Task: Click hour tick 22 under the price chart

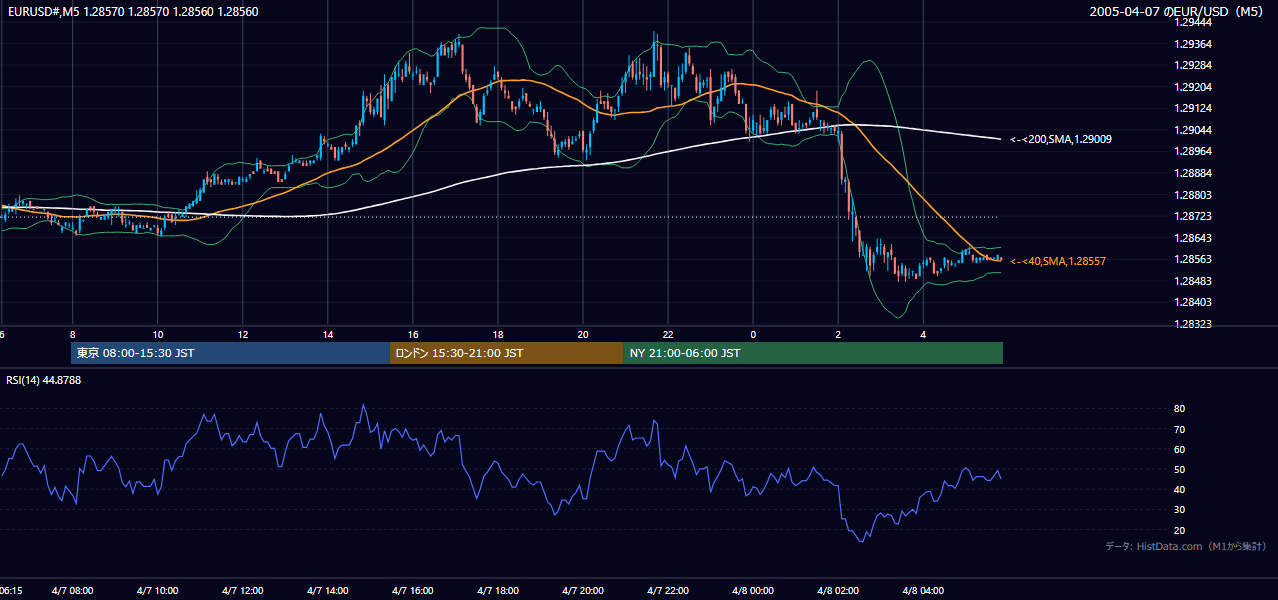Action: click(x=668, y=334)
